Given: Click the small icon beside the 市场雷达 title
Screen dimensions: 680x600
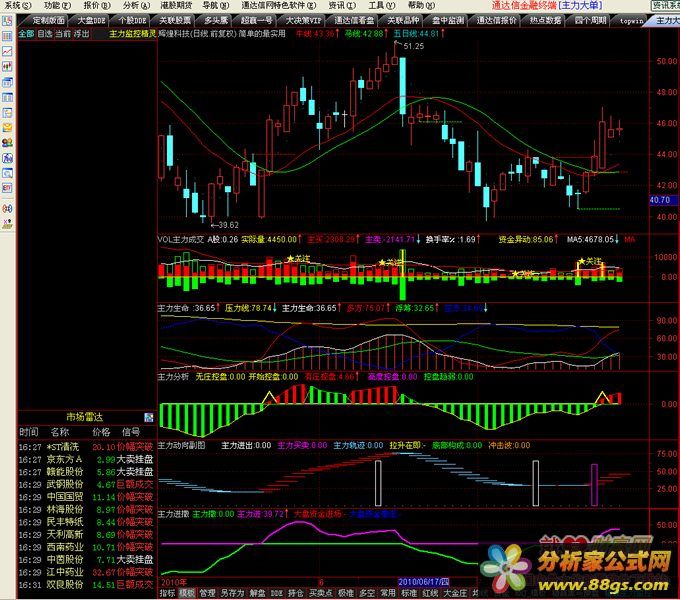Looking at the screenshot, I should [x=149, y=417].
